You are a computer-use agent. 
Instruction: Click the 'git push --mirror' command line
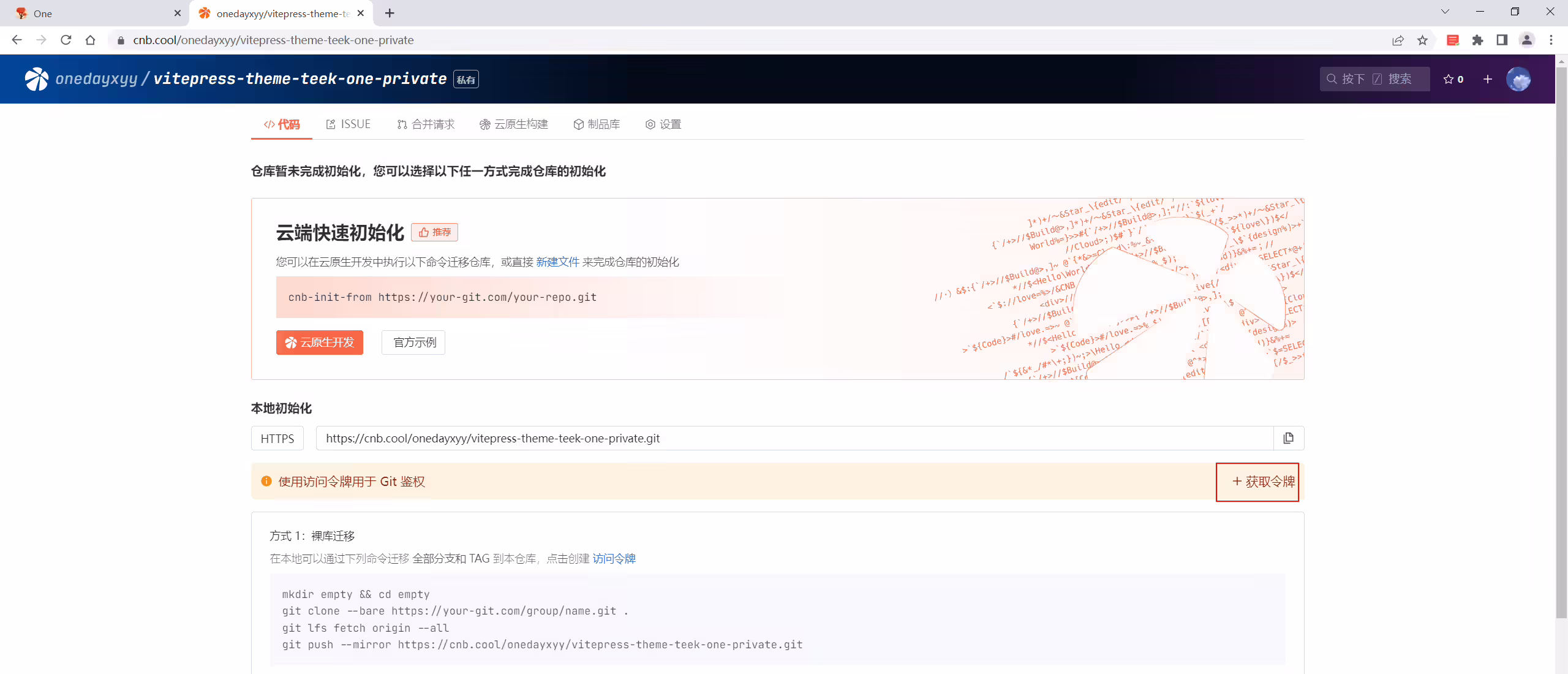(542, 645)
